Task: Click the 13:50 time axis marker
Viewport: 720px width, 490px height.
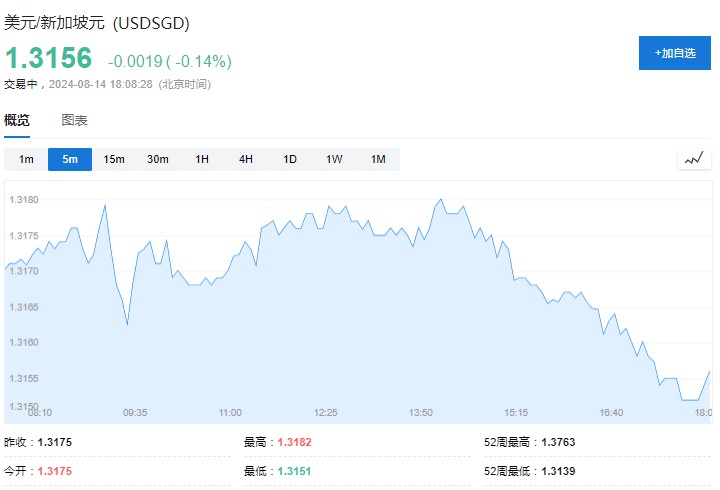Action: tap(421, 412)
